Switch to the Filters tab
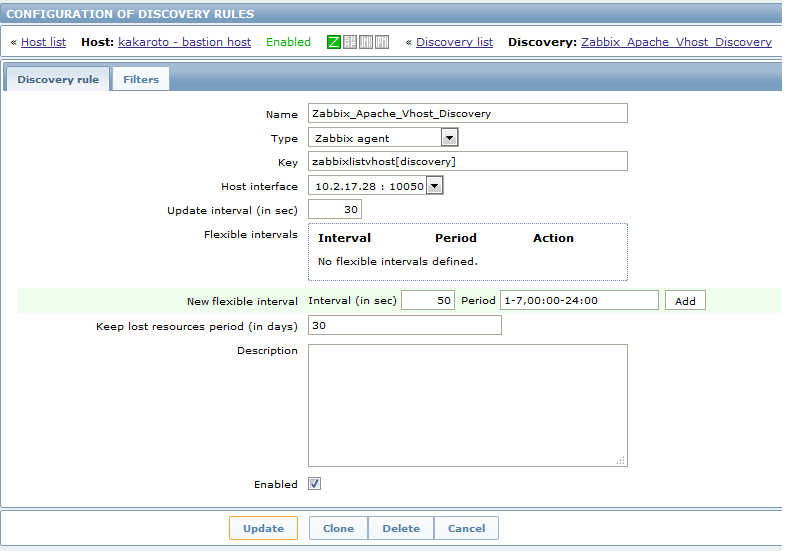The width and height of the screenshot is (789, 551). 141,80
